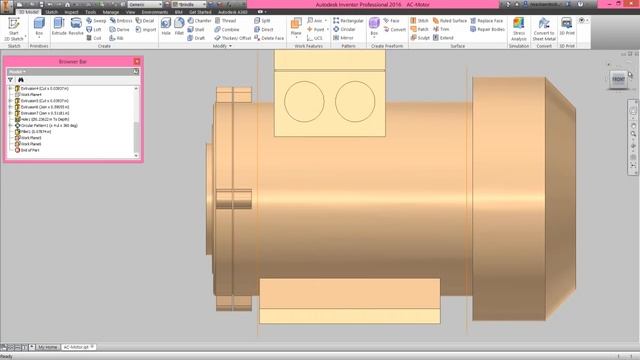The image size is (640, 360).
Task: Go to the Environments tab
Action: [x=155, y=12]
